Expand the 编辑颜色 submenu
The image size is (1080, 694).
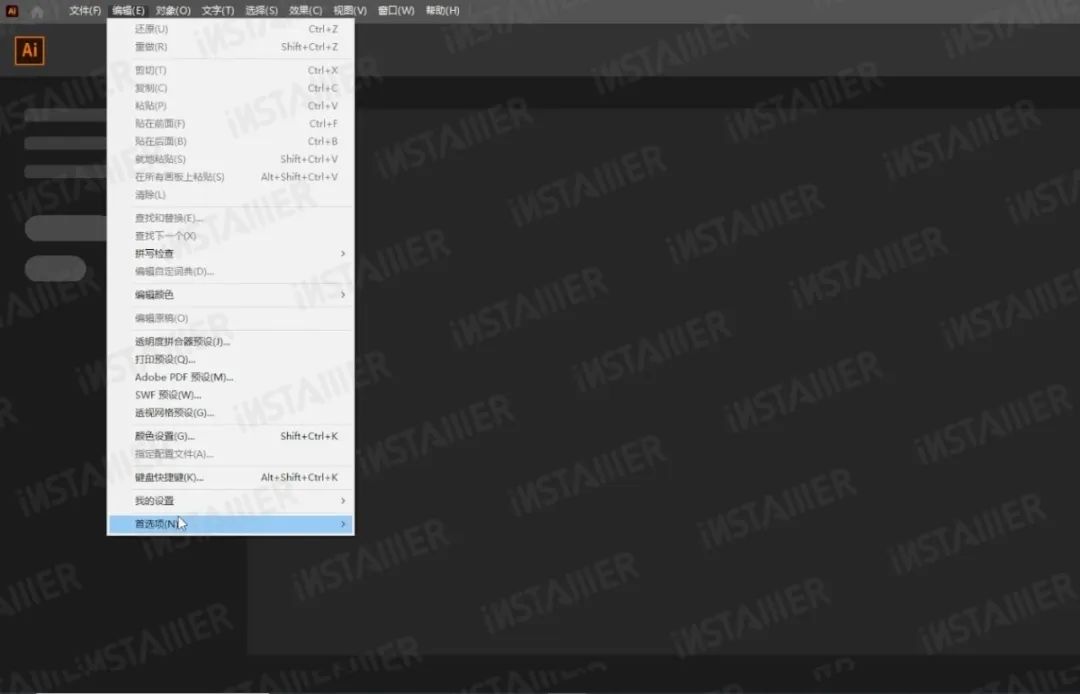[x=231, y=295]
